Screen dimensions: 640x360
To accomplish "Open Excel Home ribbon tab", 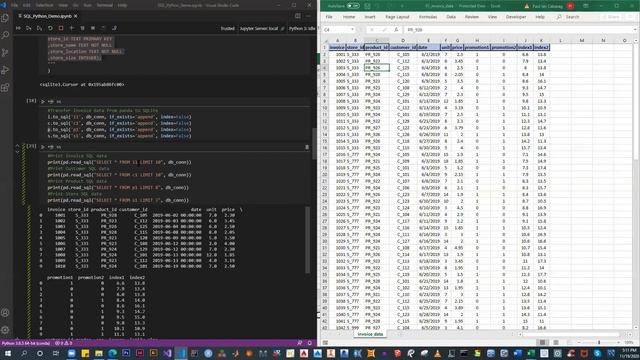I will (349, 17).
